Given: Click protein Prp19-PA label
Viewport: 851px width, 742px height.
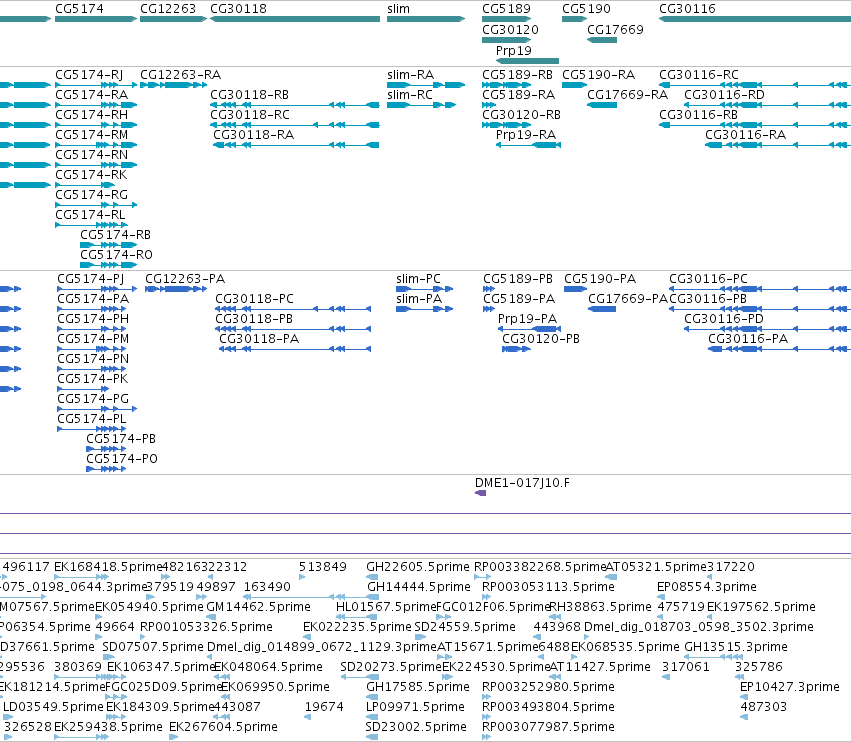Looking at the screenshot, I should [528, 319].
